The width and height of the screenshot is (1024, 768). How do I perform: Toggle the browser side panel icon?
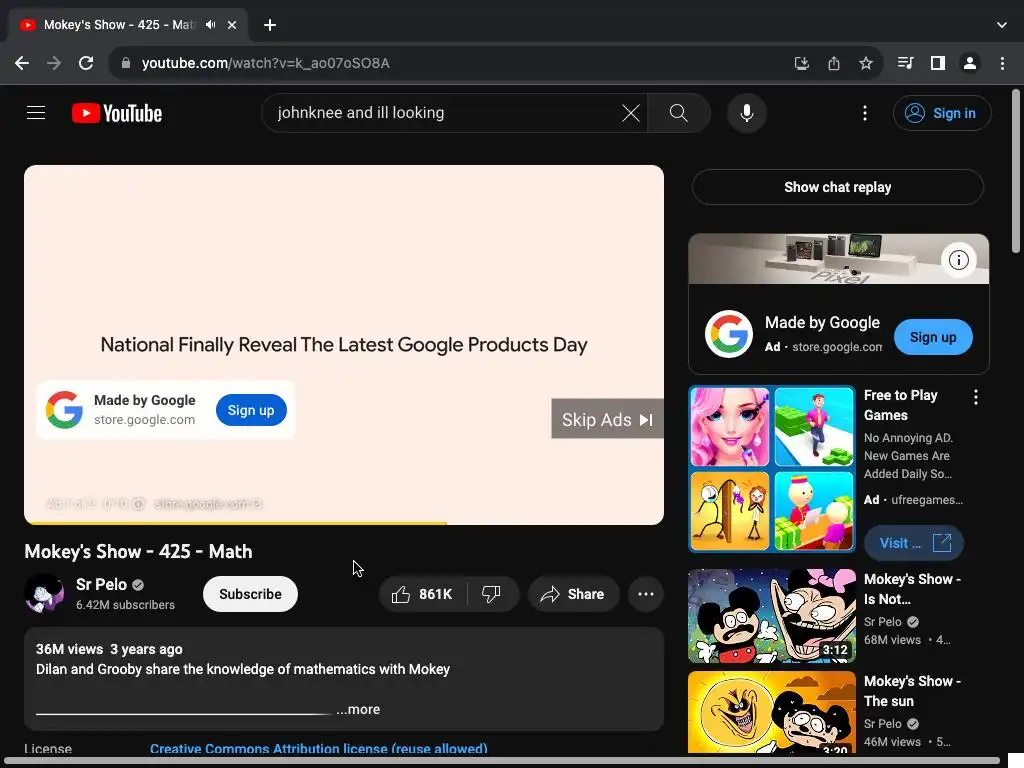coord(938,63)
